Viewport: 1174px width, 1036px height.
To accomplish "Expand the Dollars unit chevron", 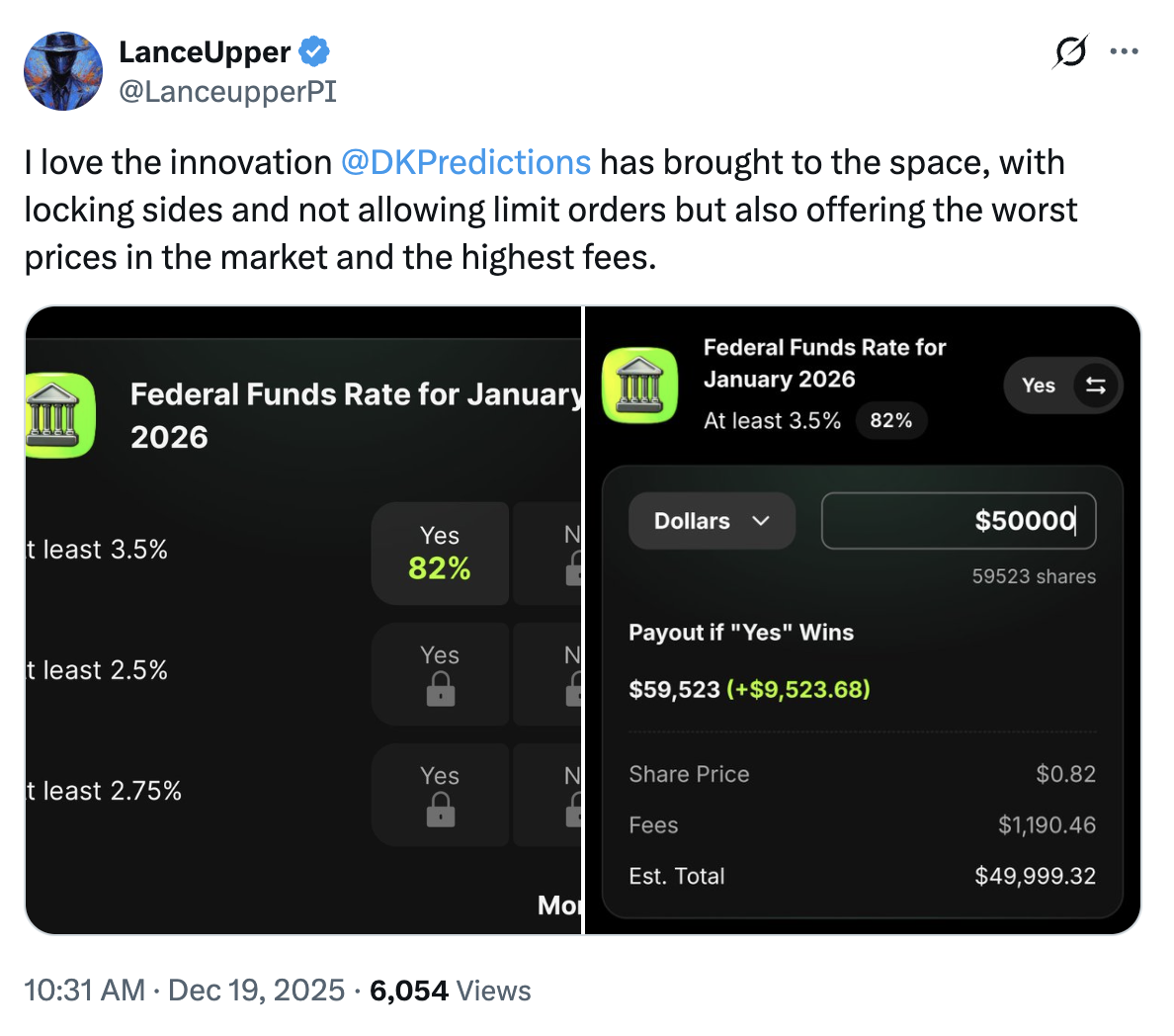I will [760, 521].
